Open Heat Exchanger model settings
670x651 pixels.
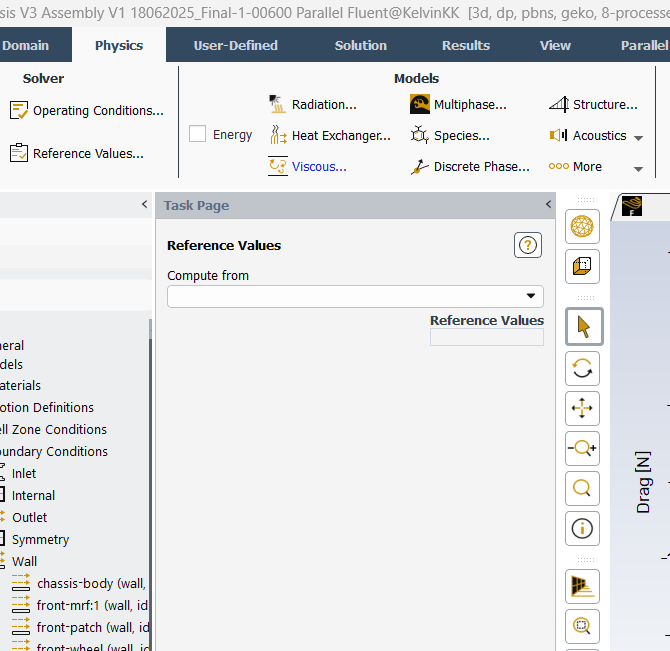point(341,136)
